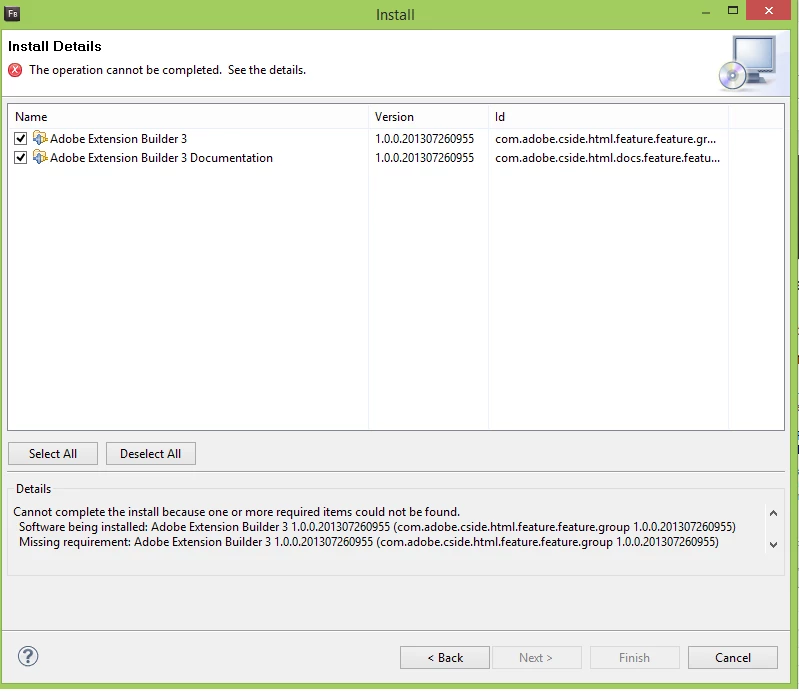
Task: Select the Adobe Extension Builder 3 row name
Action: point(118,139)
